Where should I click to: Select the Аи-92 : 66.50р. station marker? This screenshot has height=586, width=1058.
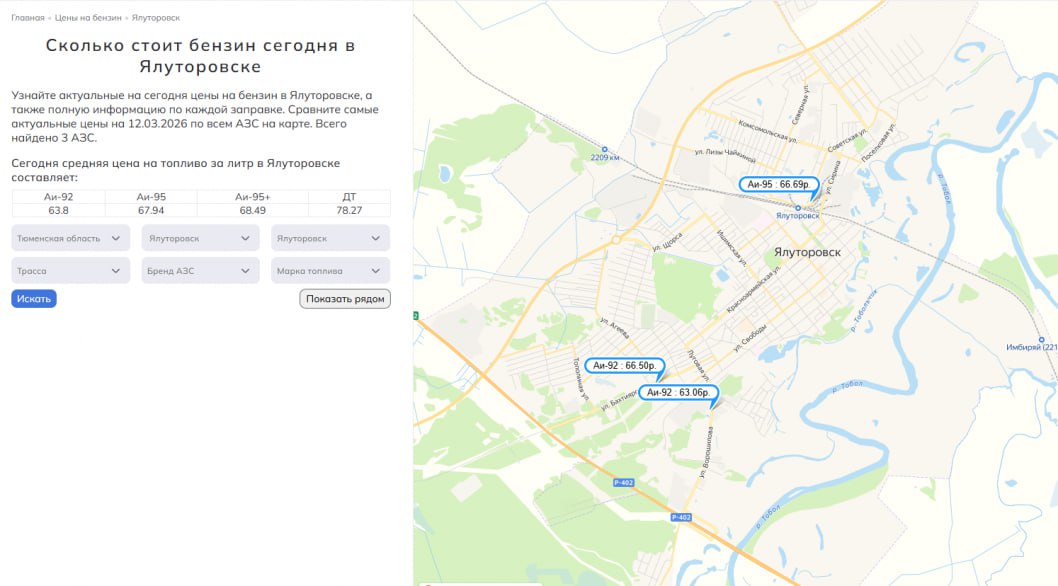[x=624, y=366]
